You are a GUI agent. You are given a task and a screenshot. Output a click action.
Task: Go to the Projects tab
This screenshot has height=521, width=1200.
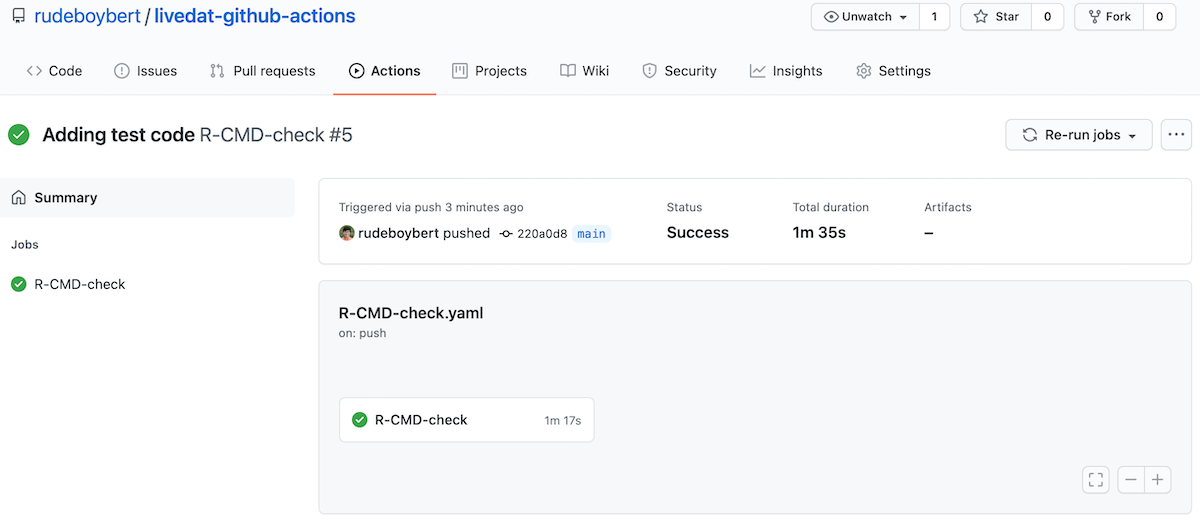[489, 71]
